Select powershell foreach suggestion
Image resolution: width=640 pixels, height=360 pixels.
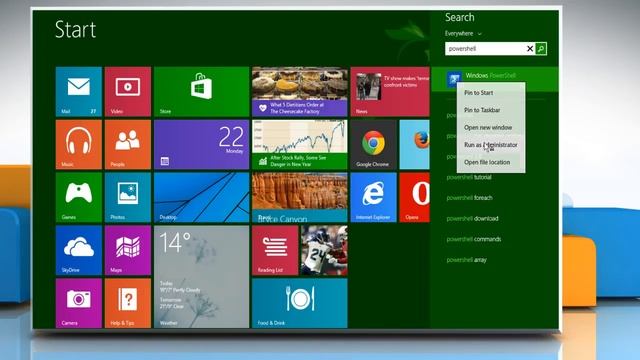pos(469,198)
